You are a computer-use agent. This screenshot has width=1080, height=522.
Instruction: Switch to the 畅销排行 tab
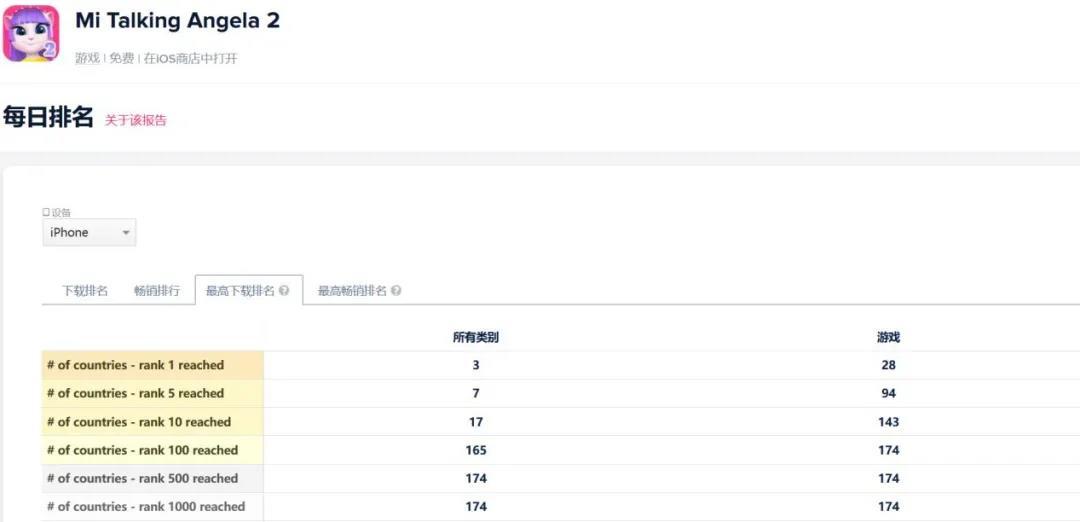pos(157,291)
